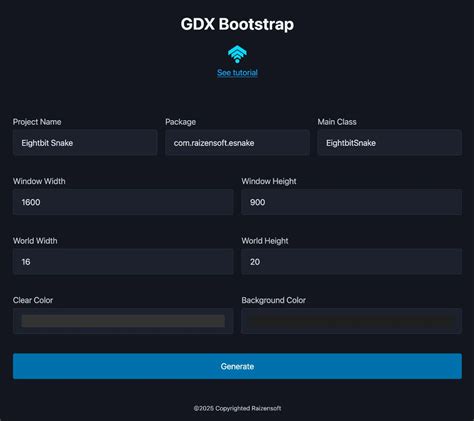Click the Background Color label
The height and width of the screenshot is (421, 474).
click(274, 300)
